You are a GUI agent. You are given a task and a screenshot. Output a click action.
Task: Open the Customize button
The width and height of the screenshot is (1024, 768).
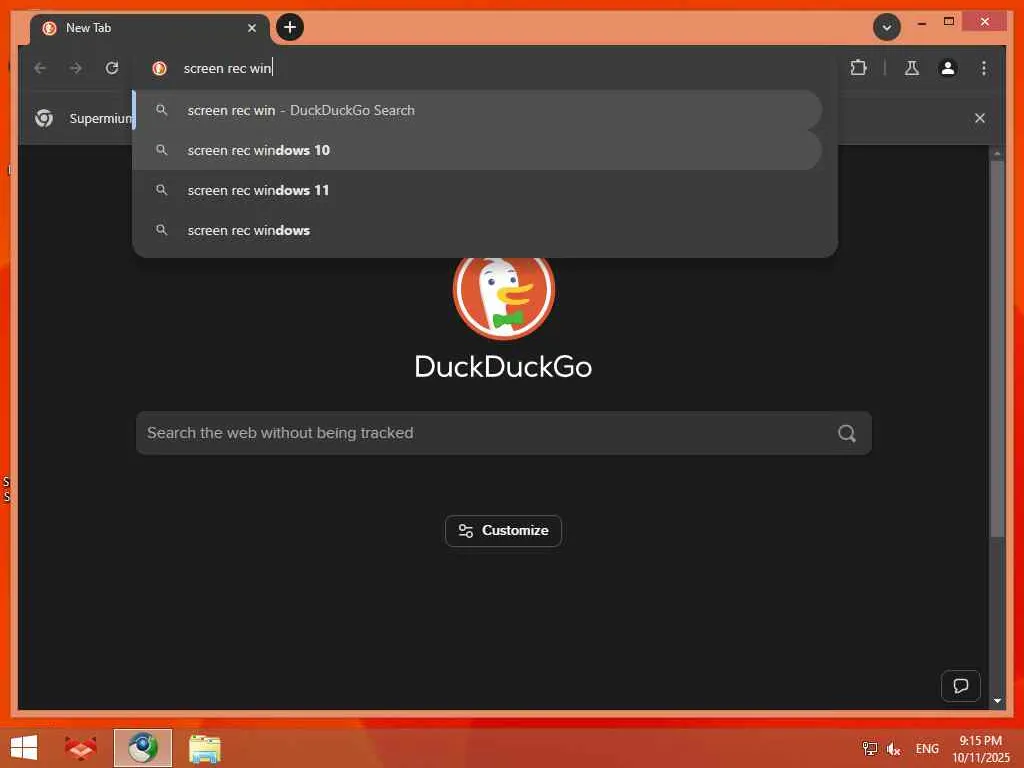(x=504, y=531)
